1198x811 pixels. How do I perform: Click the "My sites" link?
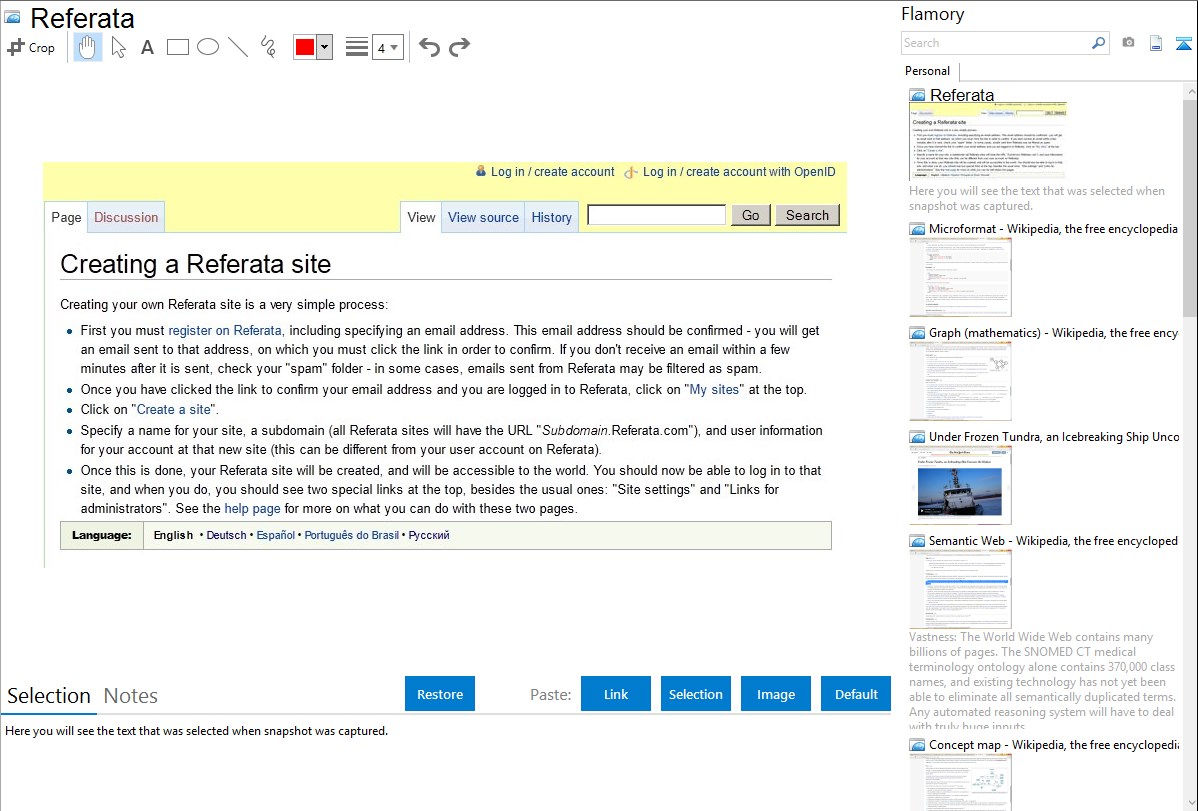[714, 390]
